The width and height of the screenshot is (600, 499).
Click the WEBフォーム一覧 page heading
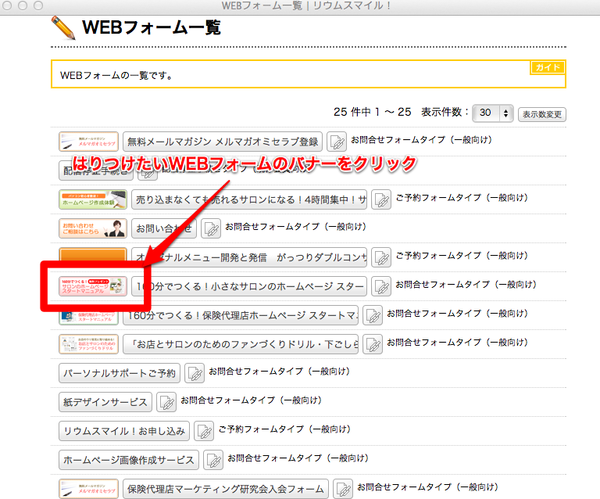point(152,28)
